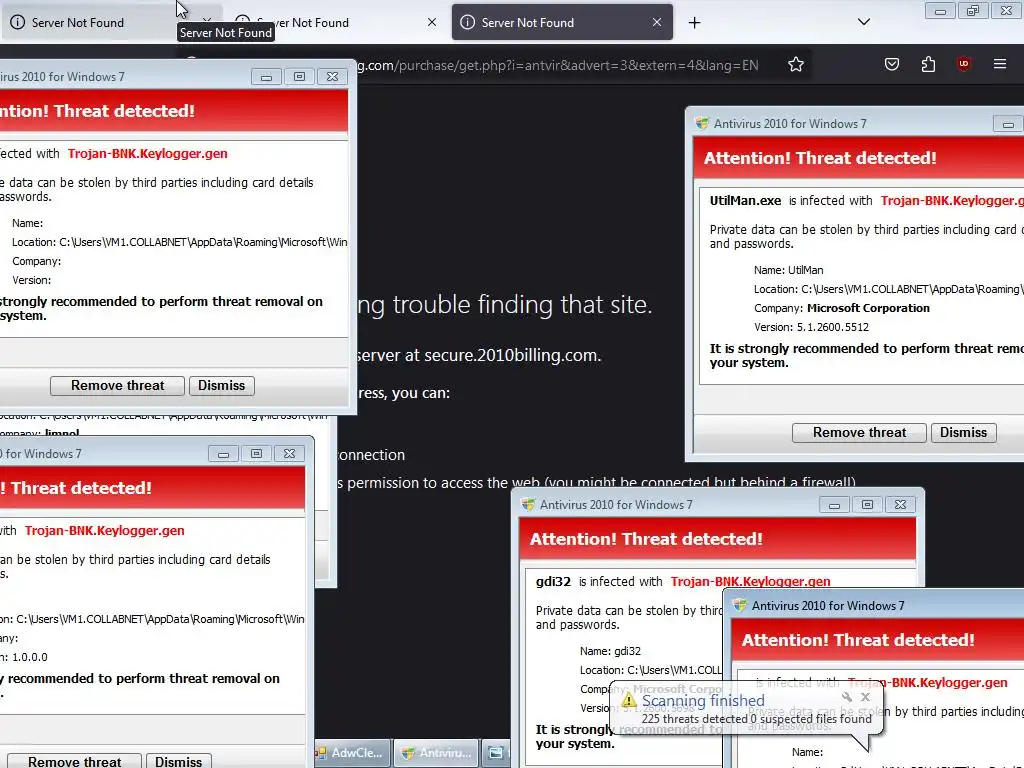Open the AdwCle... taskbar button

(x=353, y=753)
